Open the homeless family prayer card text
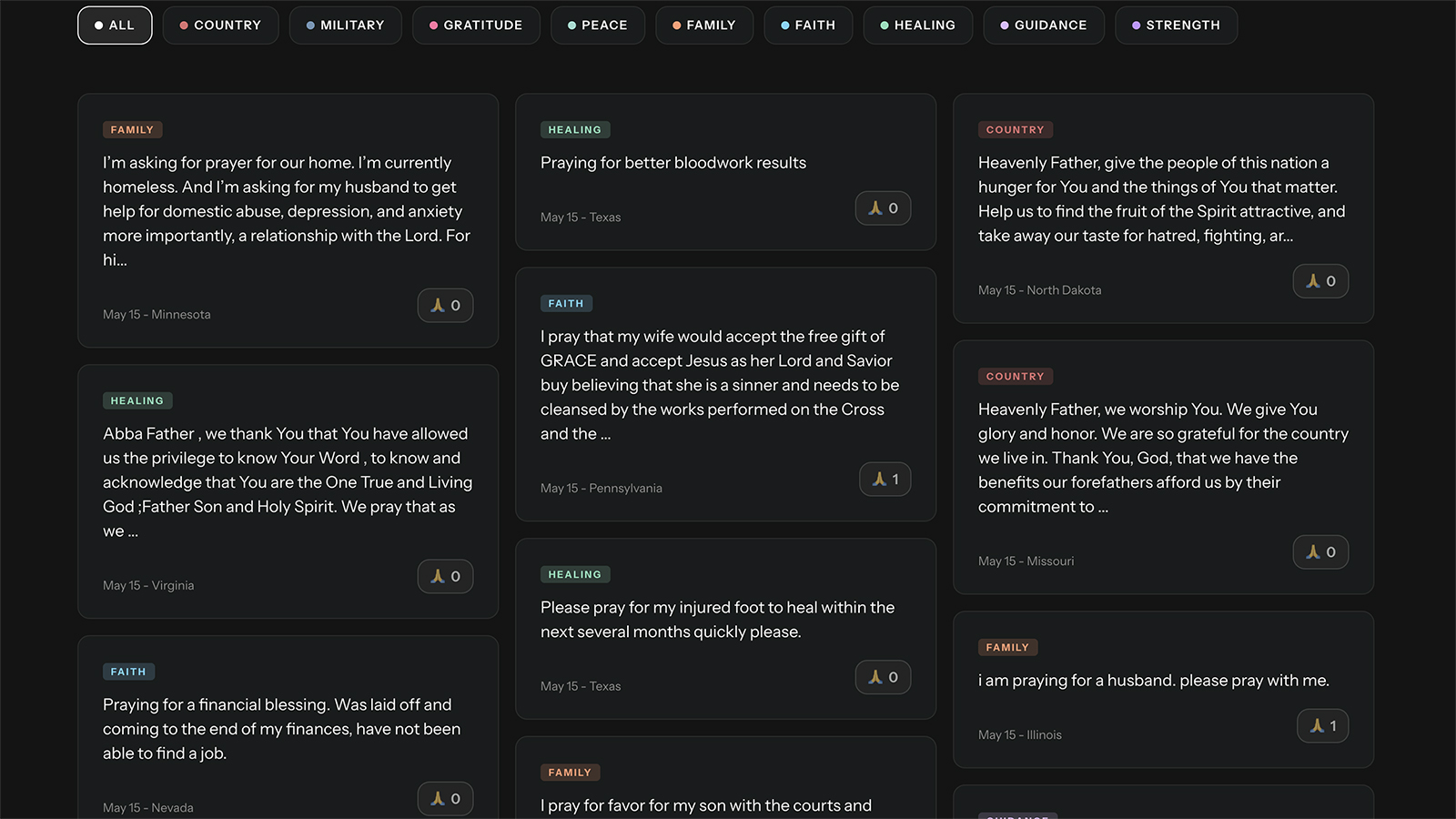1456x819 pixels. (x=287, y=211)
